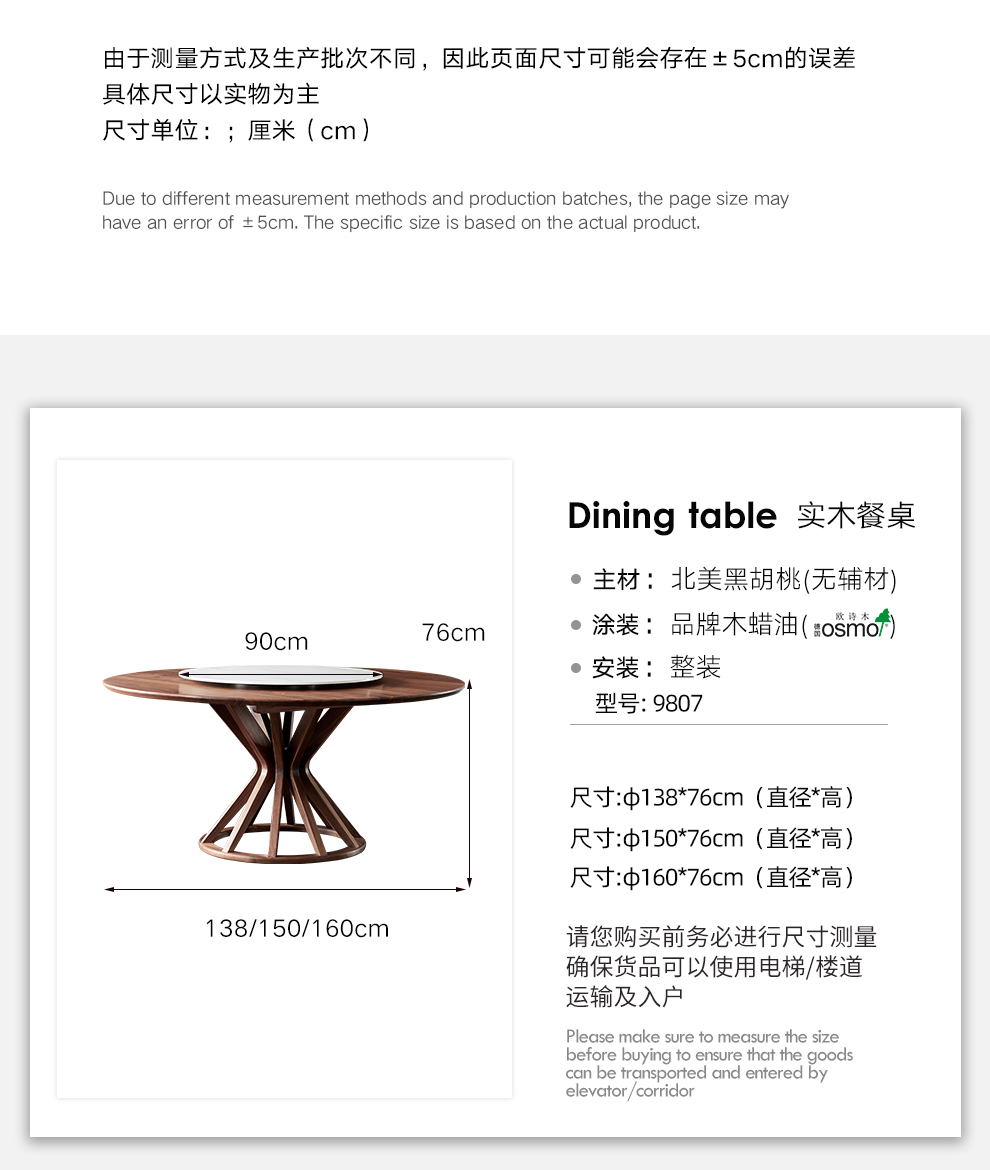
Task: Click the 138/150/160cm diameter label
Action: click(x=297, y=928)
